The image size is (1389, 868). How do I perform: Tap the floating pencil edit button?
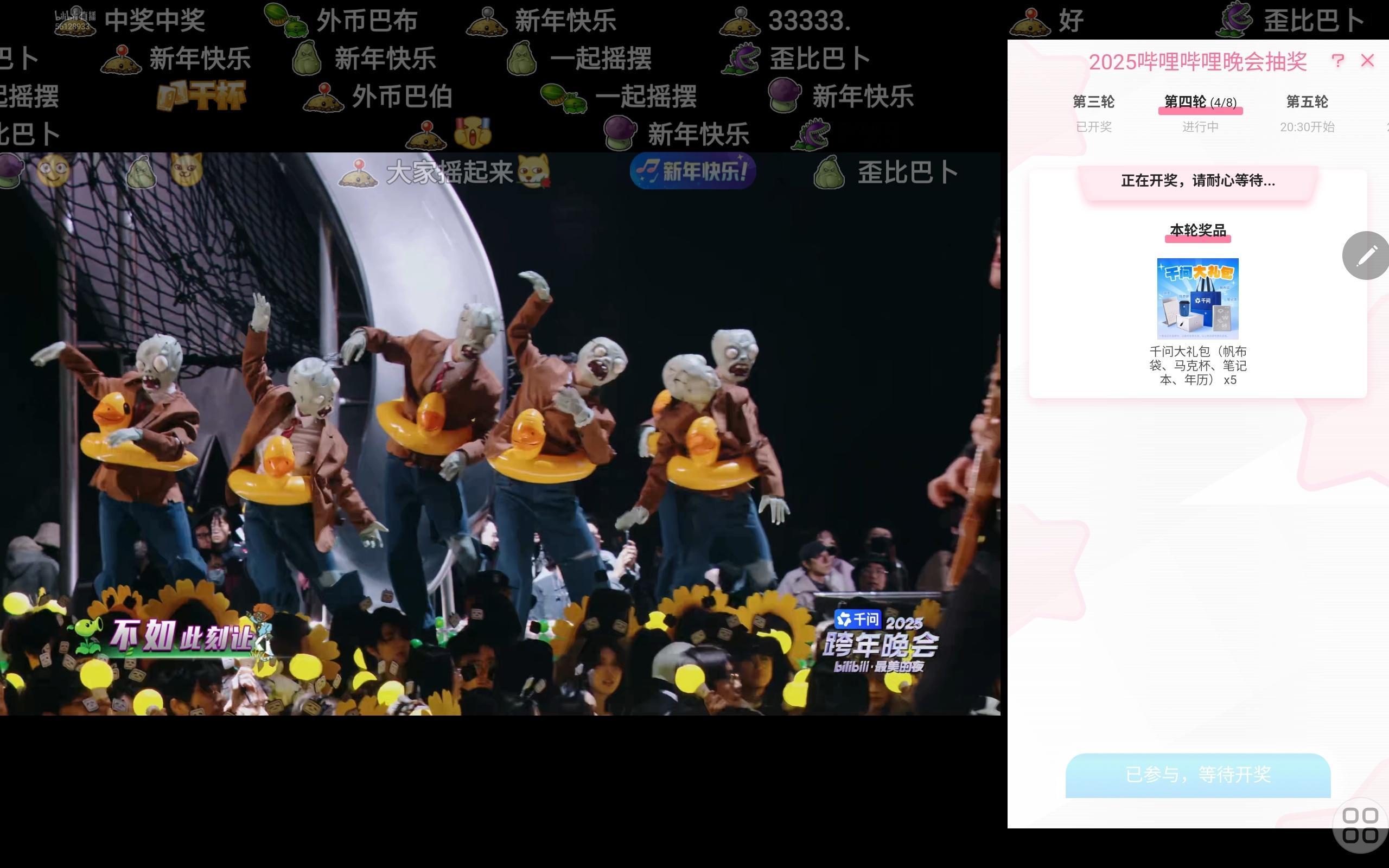[x=1366, y=256]
